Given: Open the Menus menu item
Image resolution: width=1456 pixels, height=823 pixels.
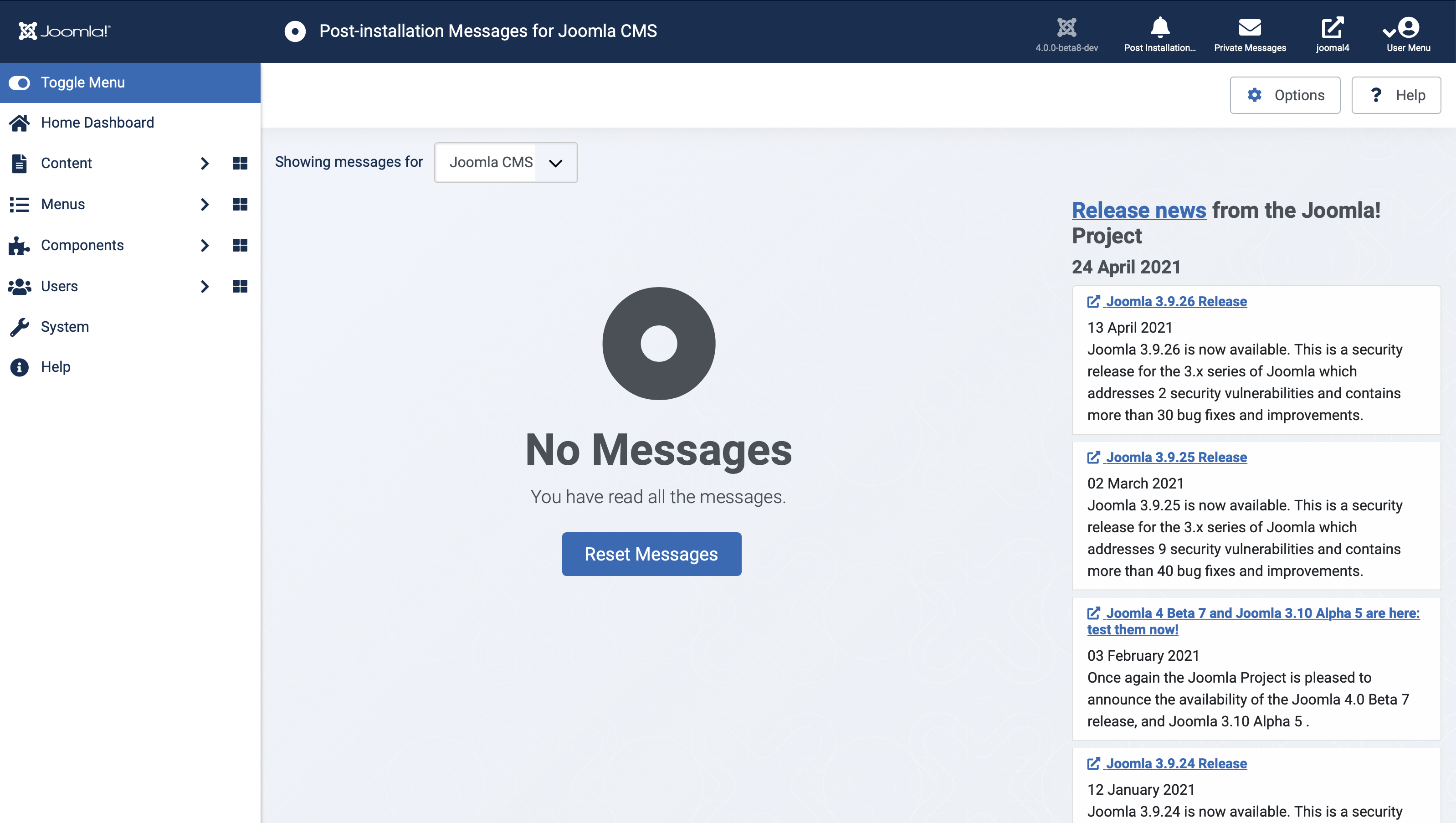Looking at the screenshot, I should pos(63,204).
